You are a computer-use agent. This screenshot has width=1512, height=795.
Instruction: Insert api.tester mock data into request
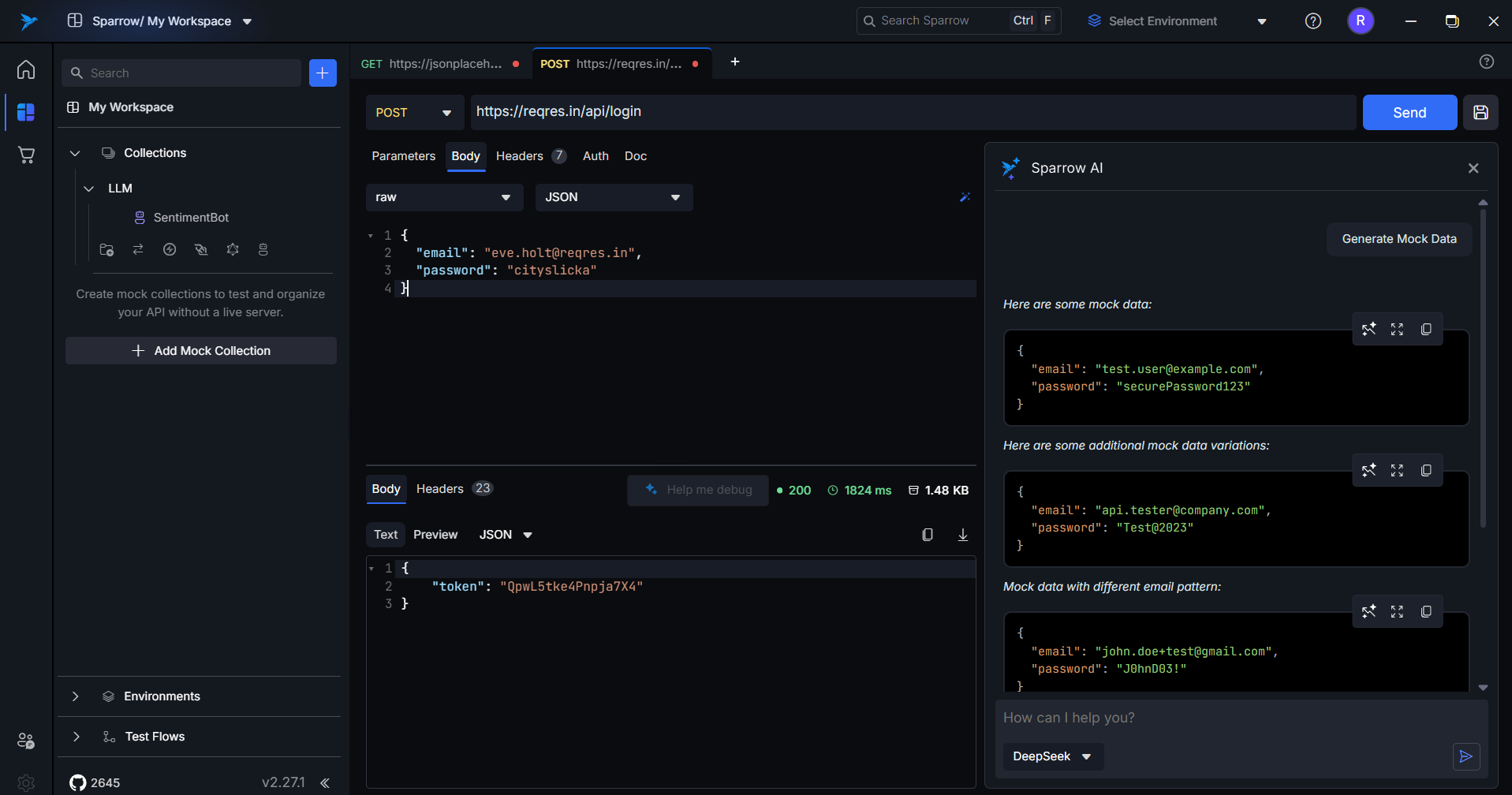(x=1368, y=470)
